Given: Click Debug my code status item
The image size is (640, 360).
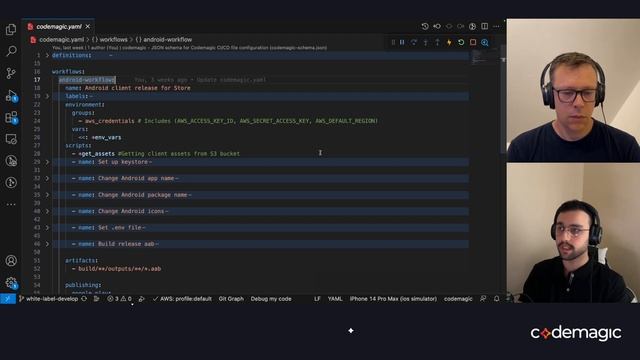Looking at the screenshot, I should [271, 299].
